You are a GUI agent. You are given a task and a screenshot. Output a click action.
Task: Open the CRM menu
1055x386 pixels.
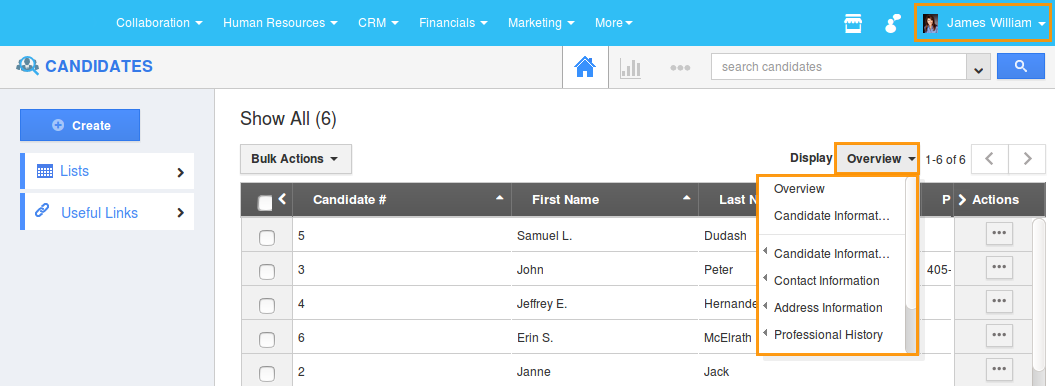[x=378, y=23]
